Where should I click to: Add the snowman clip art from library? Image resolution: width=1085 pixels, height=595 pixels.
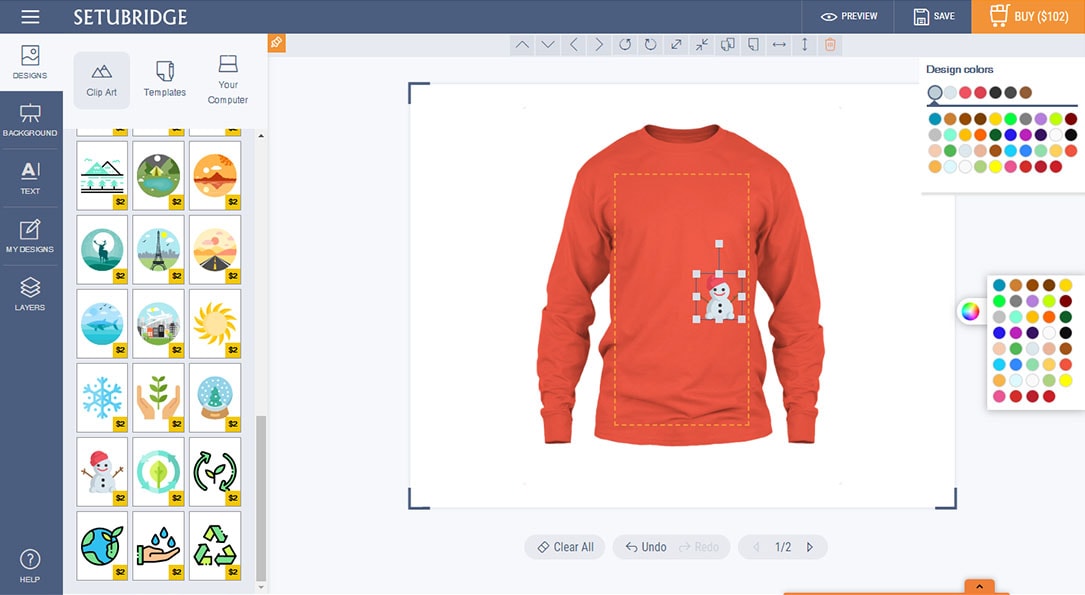click(x=102, y=472)
